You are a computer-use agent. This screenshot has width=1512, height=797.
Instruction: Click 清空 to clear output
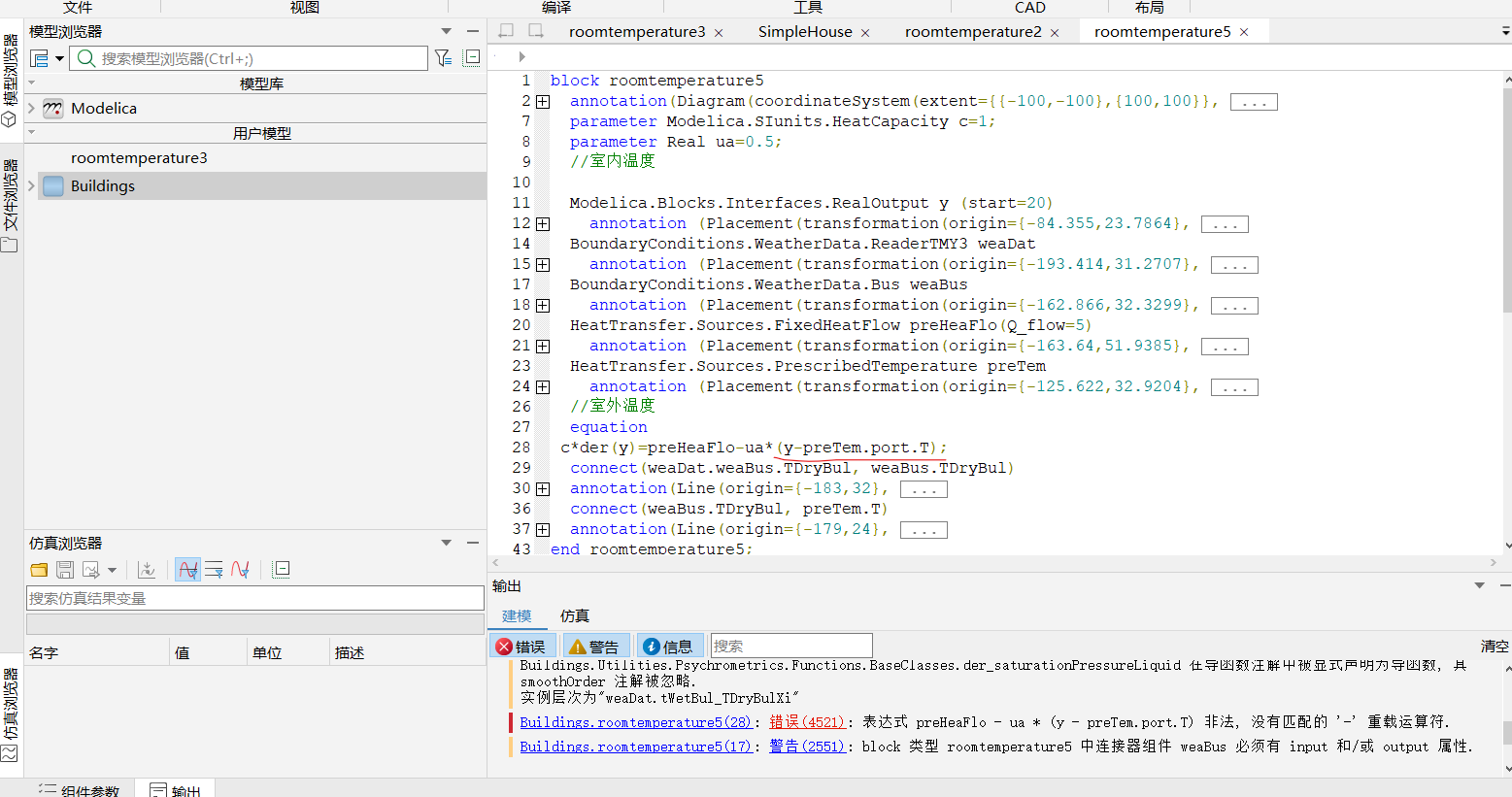point(1495,647)
